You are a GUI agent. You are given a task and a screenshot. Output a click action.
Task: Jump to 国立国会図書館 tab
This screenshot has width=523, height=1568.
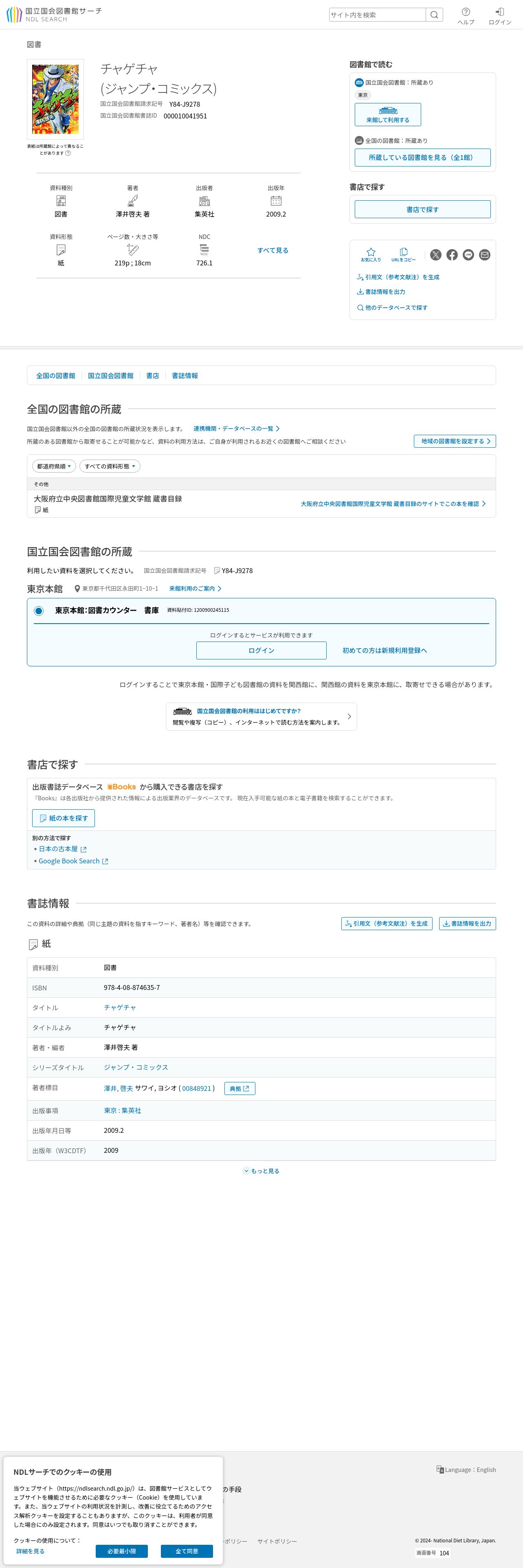click(110, 376)
